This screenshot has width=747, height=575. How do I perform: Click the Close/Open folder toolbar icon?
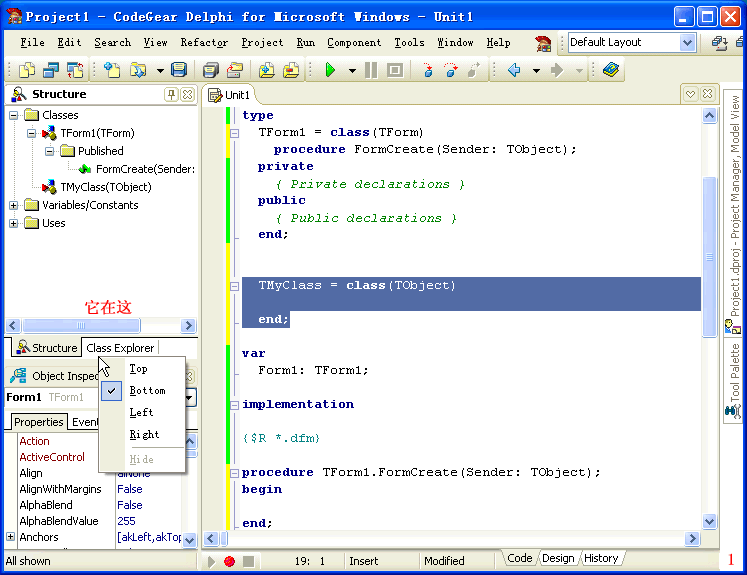point(234,71)
